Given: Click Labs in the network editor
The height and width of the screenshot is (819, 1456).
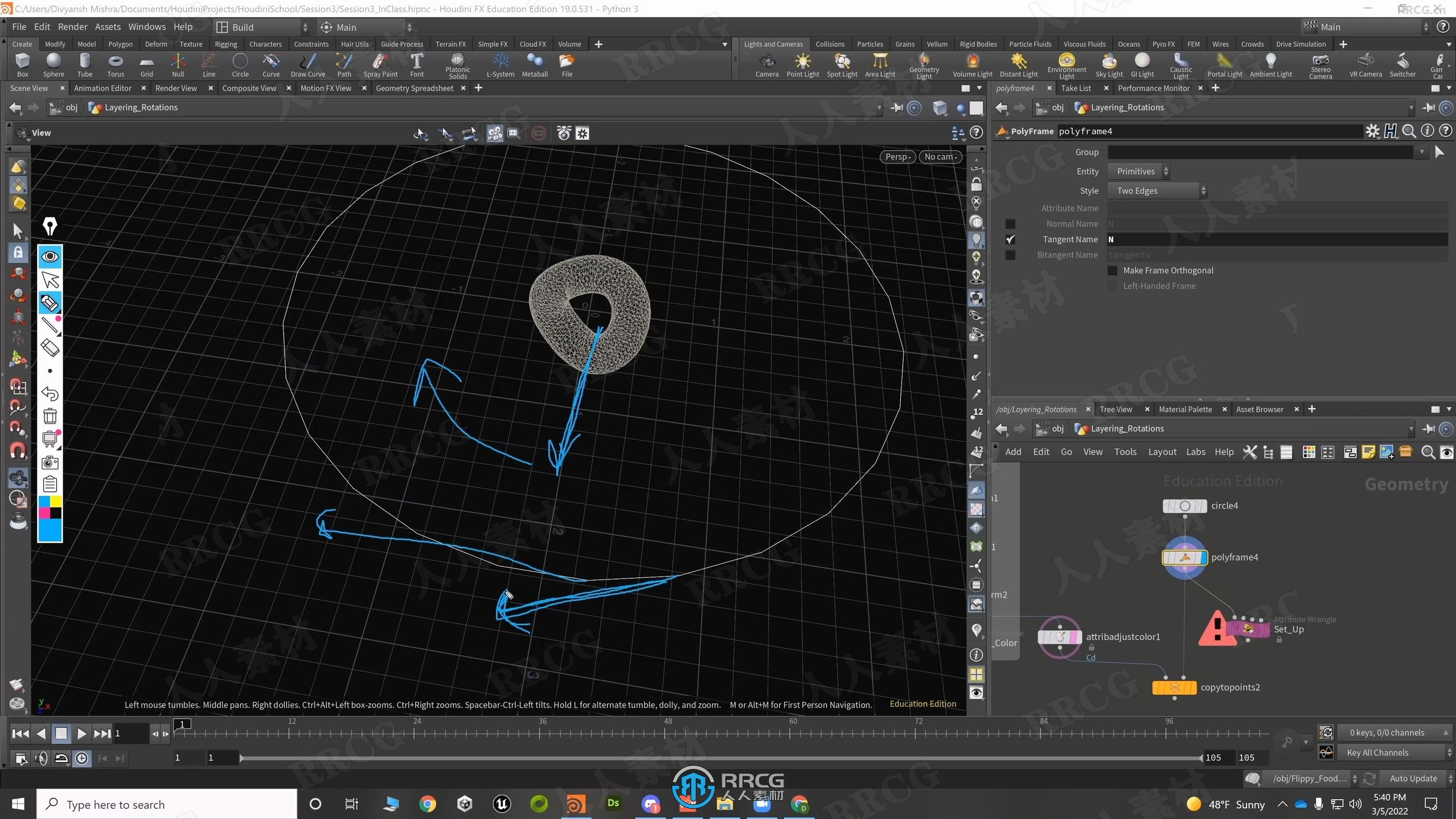Looking at the screenshot, I should coord(1196,452).
